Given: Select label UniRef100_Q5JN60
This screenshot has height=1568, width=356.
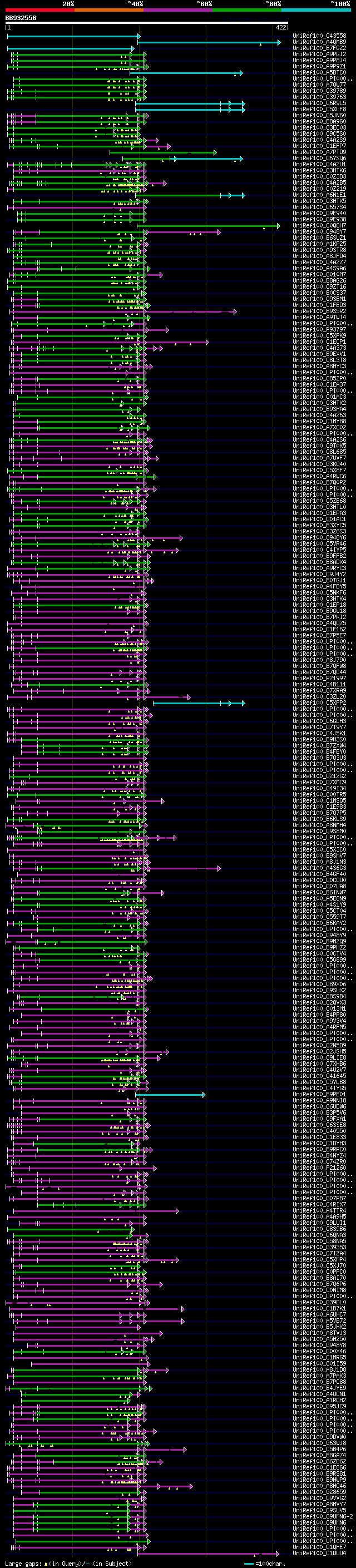Looking at the screenshot, I should coord(319,115).
